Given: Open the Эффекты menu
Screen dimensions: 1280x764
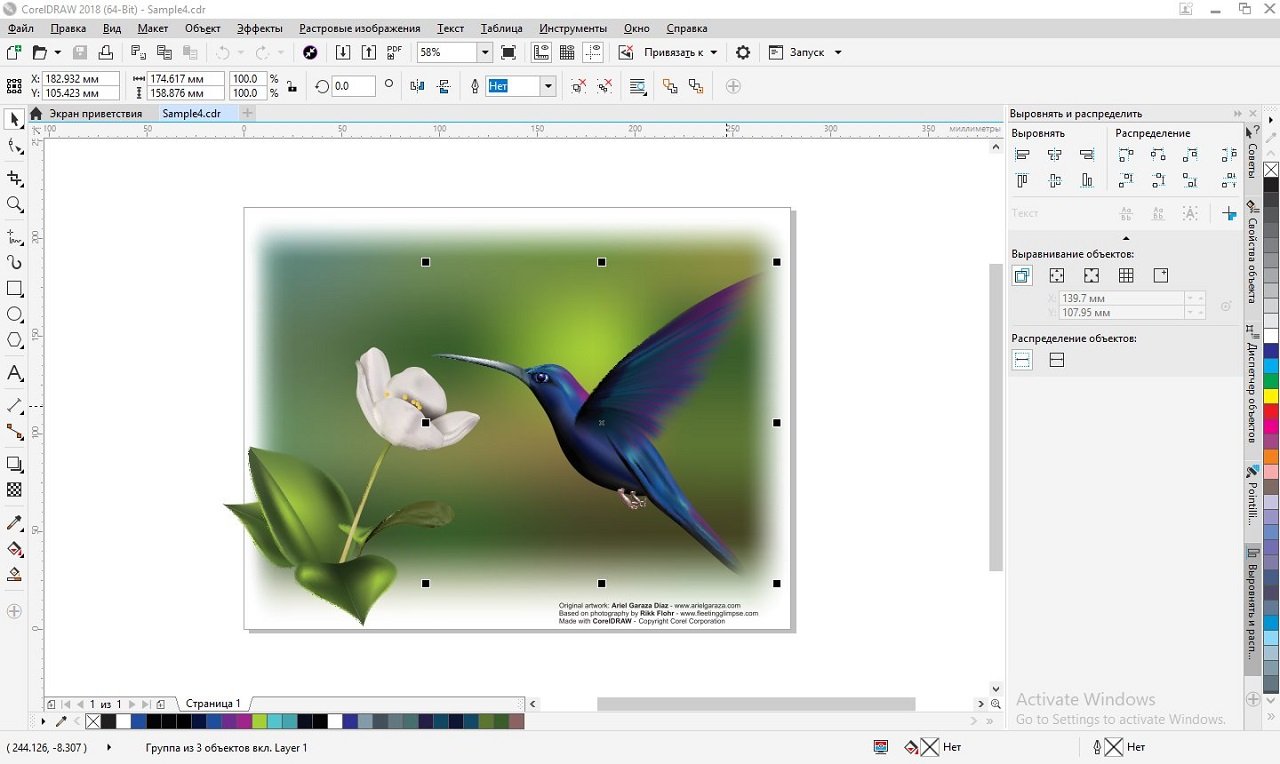Looking at the screenshot, I should [259, 28].
